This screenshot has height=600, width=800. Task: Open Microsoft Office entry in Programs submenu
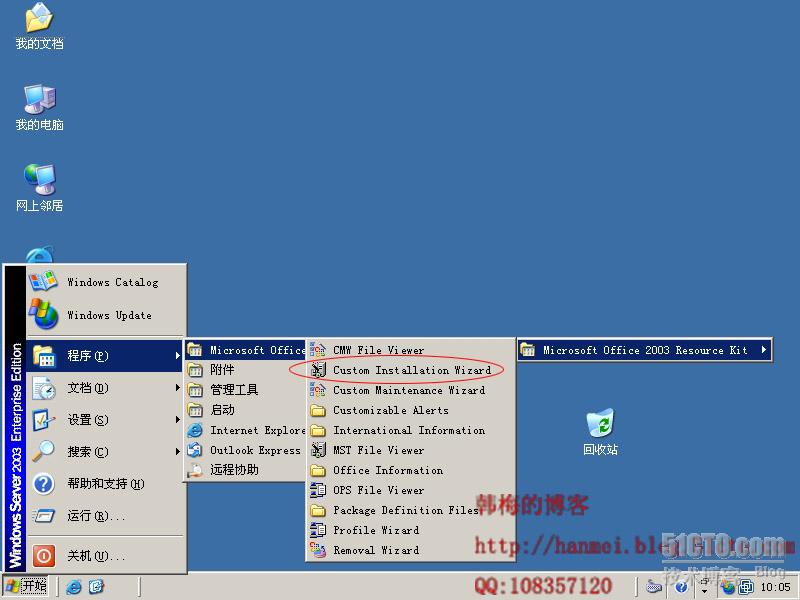coord(245,350)
